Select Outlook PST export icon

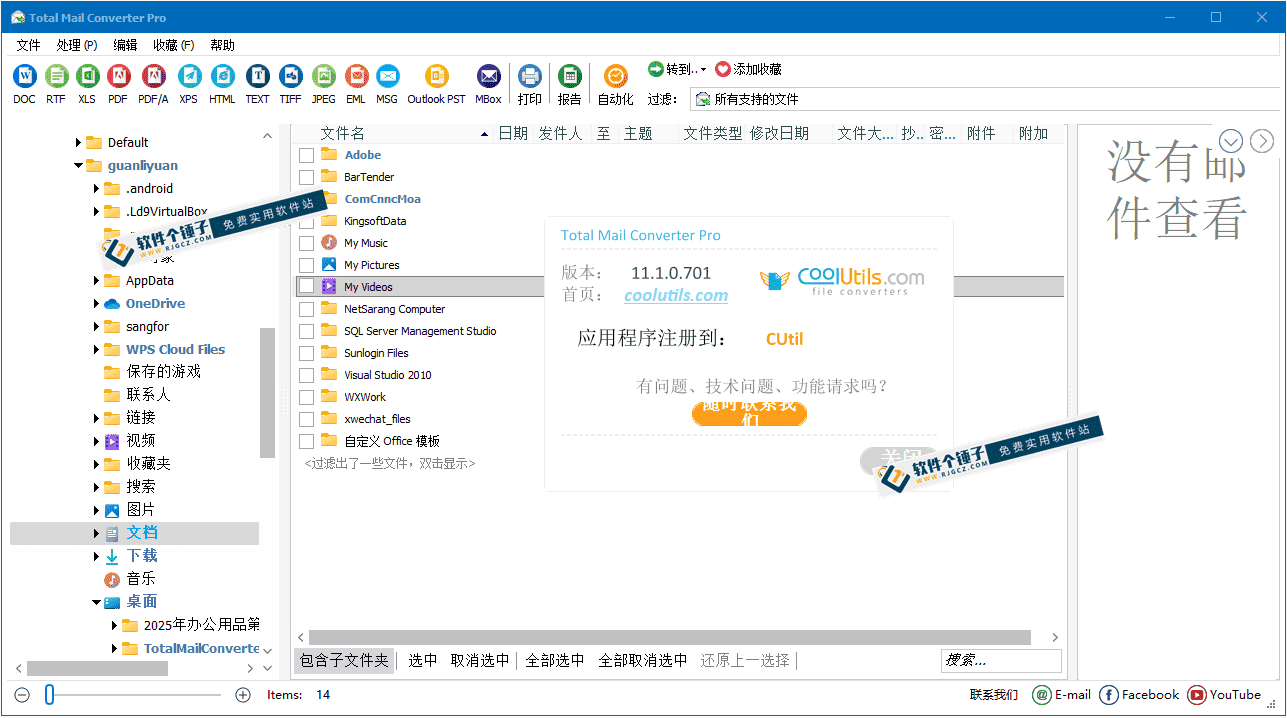tap(436, 76)
